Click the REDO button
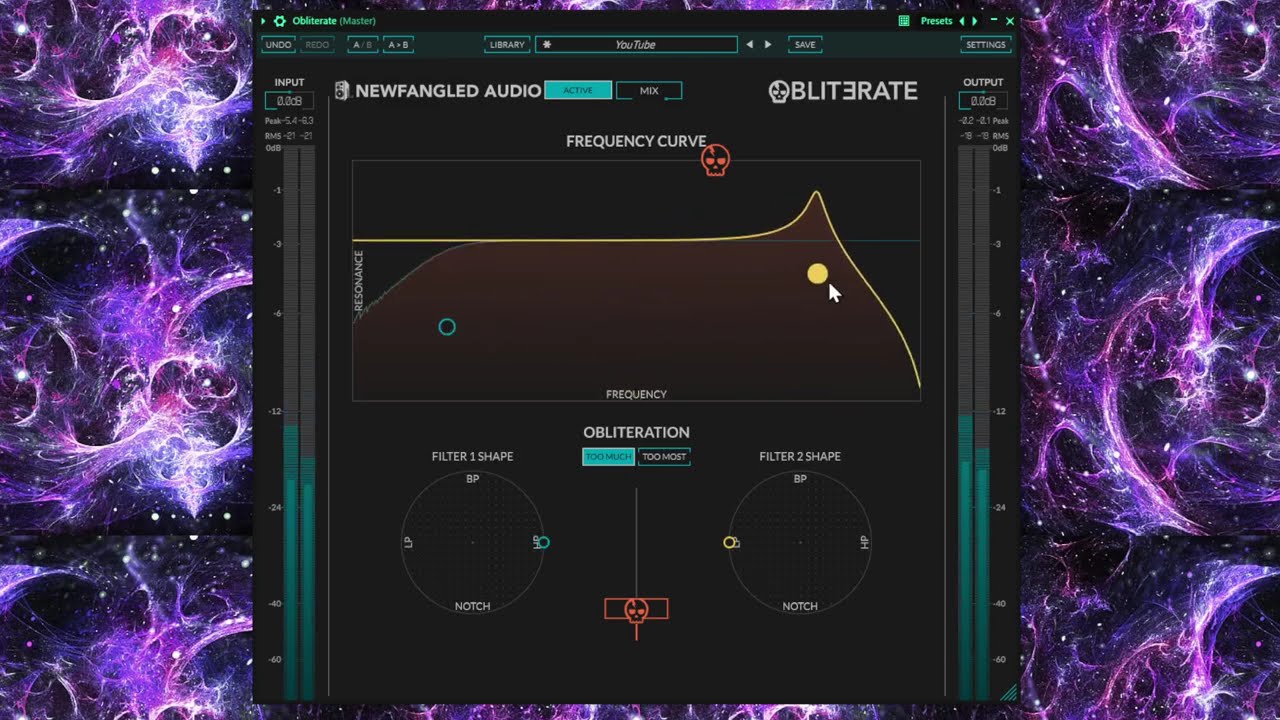Image resolution: width=1280 pixels, height=720 pixels. (317, 45)
